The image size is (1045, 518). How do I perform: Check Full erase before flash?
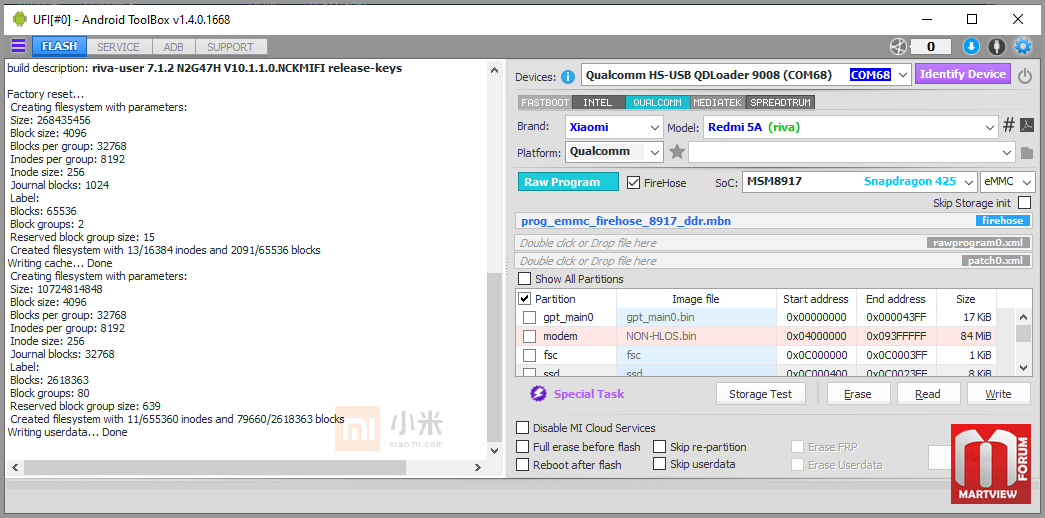pyautogui.click(x=523, y=447)
